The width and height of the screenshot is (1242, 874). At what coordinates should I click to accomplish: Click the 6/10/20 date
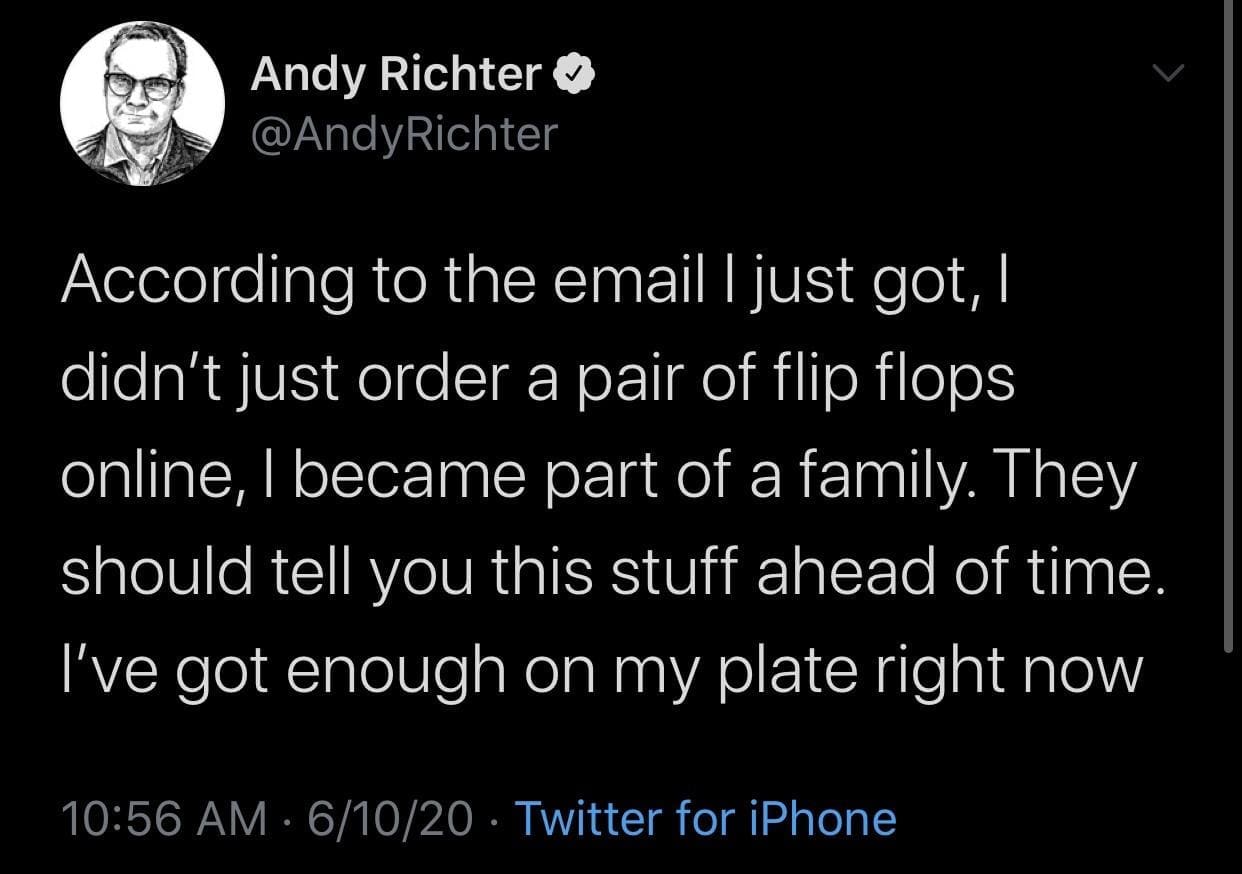[391, 819]
